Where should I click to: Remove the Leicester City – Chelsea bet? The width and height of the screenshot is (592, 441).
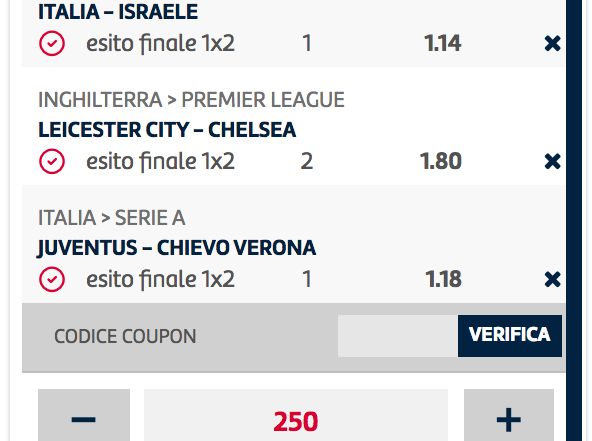pyautogui.click(x=552, y=162)
